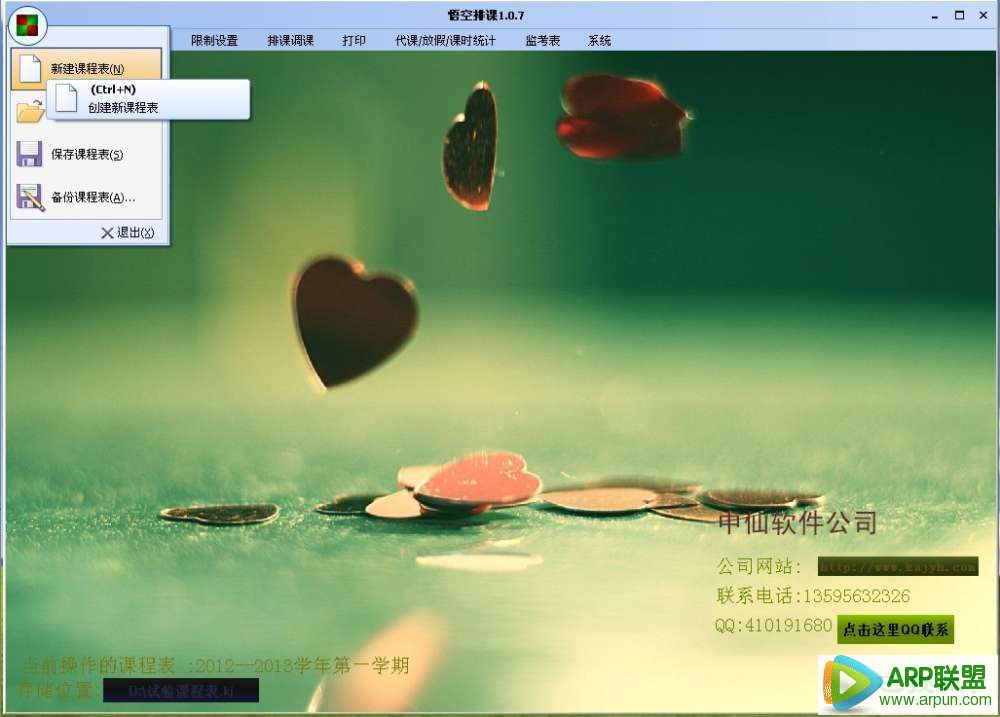
Task: Click the floppy disk save icon
Action: pos(30,154)
